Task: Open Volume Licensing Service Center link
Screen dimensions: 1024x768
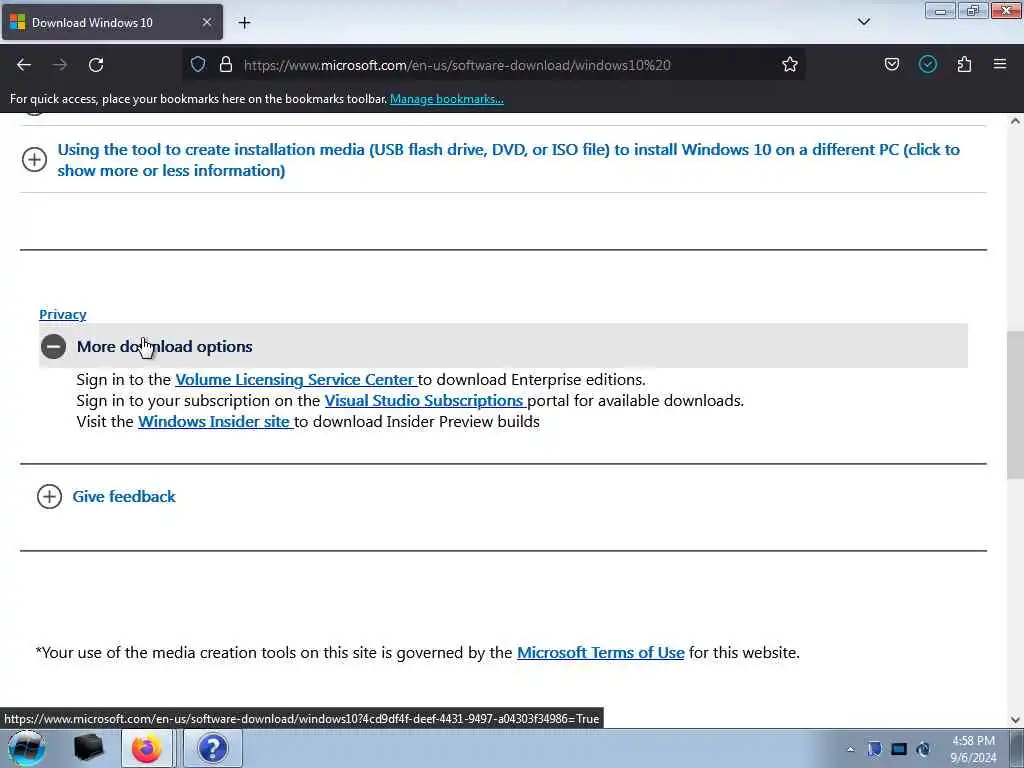Action: pyautogui.click(x=296, y=379)
